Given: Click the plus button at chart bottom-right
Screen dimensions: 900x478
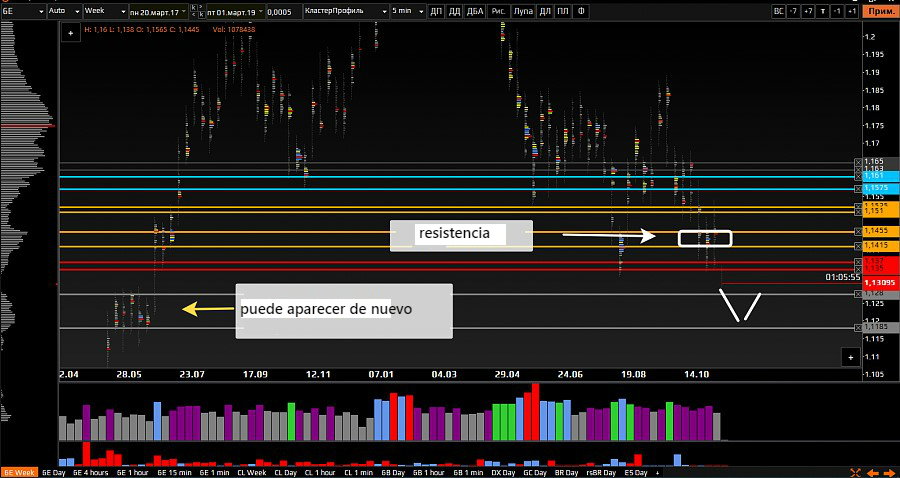Looking at the screenshot, I should pyautogui.click(x=850, y=357).
